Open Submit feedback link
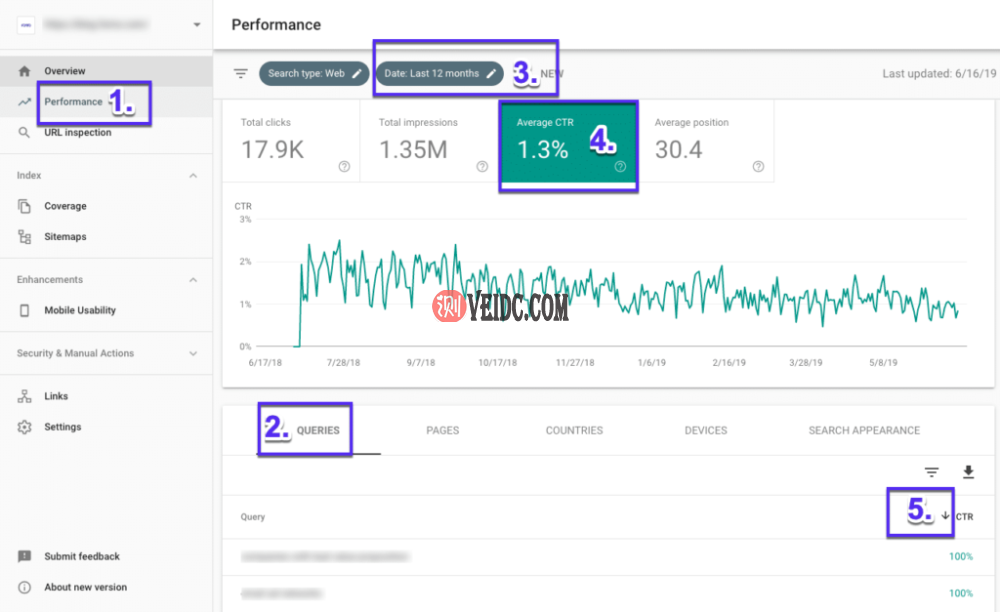 (81, 556)
